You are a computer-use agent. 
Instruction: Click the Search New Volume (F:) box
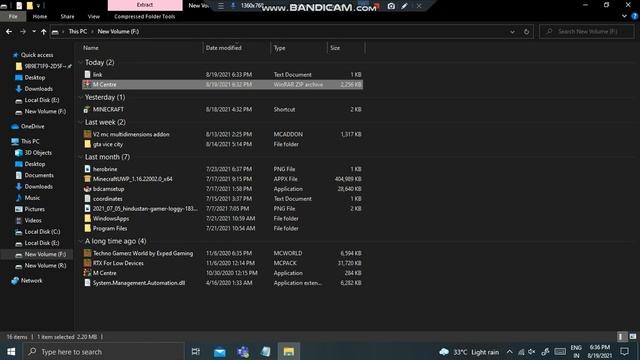587,31
